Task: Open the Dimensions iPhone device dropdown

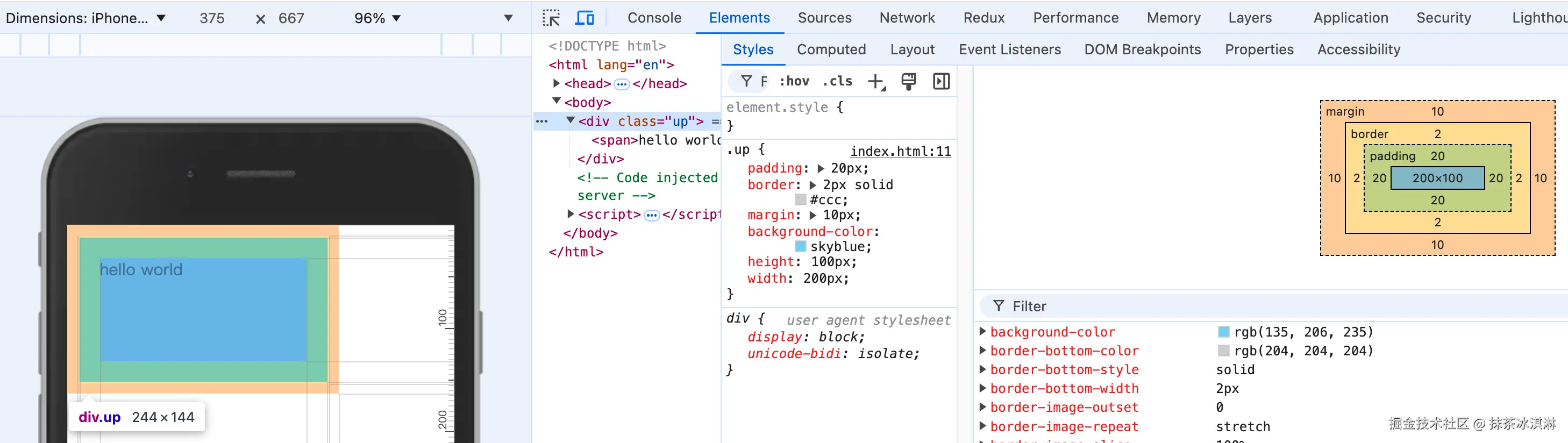Action: click(x=86, y=18)
